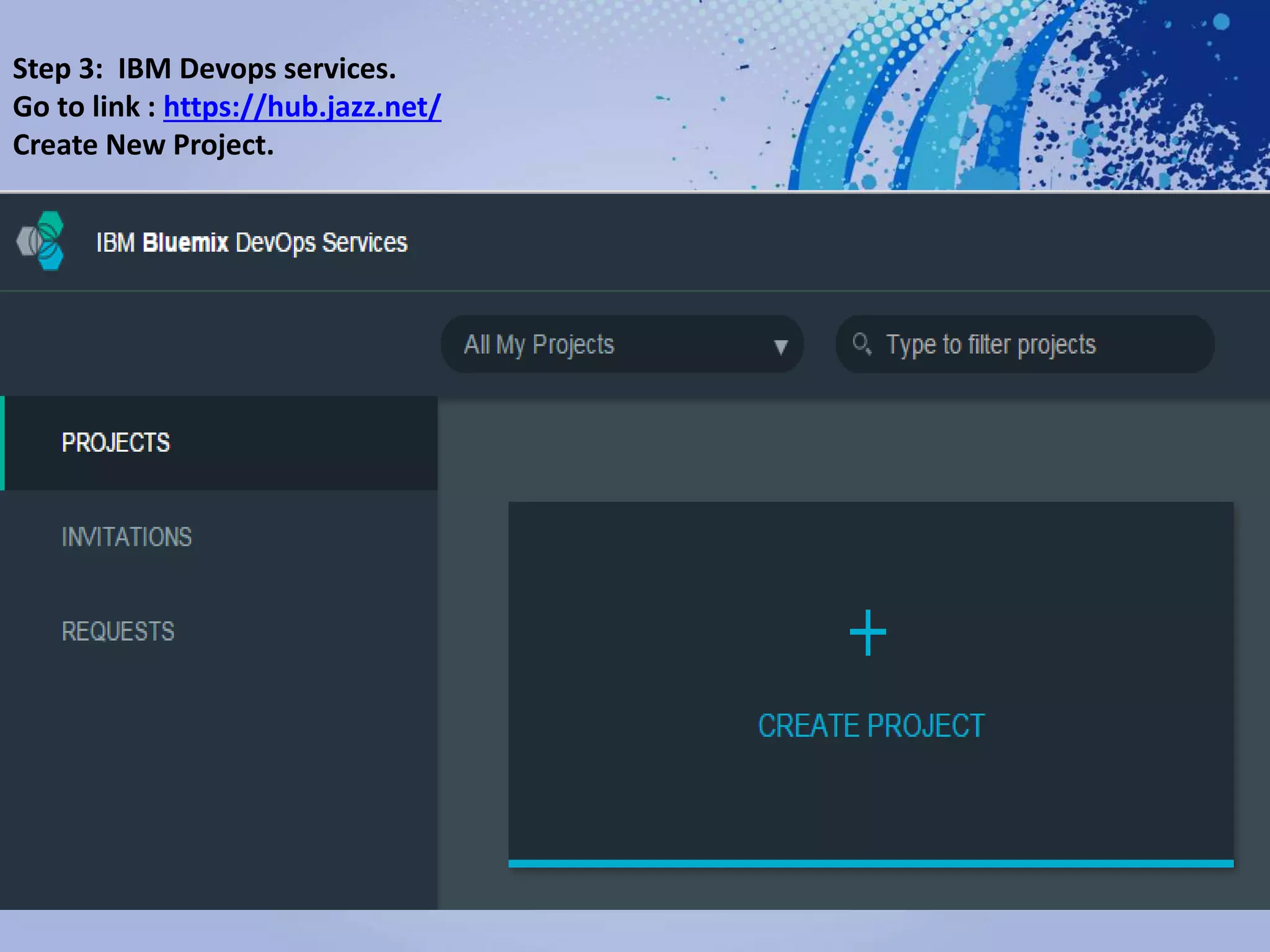Click the 'Step 3: IBM Devops services.' heading
Image resolution: width=1270 pixels, height=952 pixels.
[x=204, y=69]
